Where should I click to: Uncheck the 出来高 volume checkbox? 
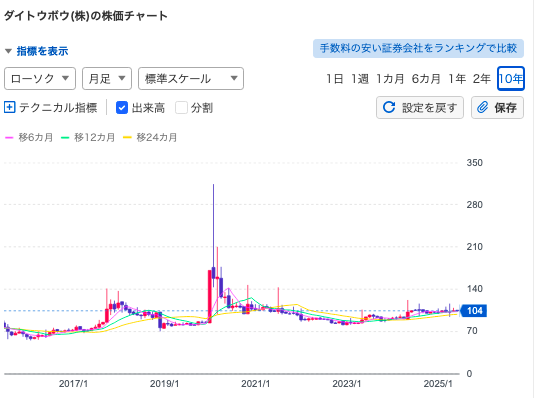point(122,108)
